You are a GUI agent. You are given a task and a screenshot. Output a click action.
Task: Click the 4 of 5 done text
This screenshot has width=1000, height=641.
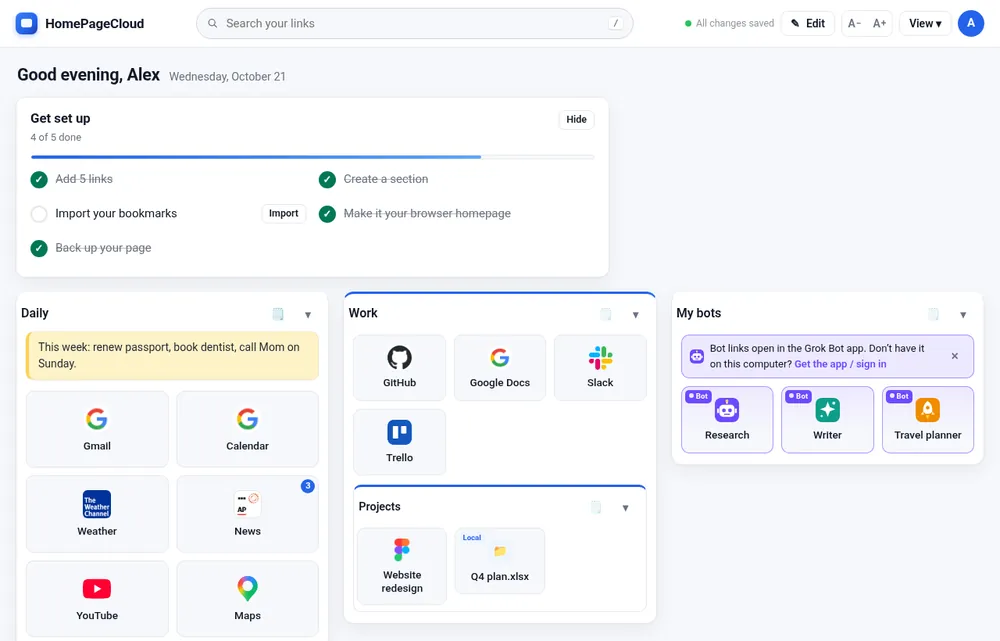click(x=56, y=137)
